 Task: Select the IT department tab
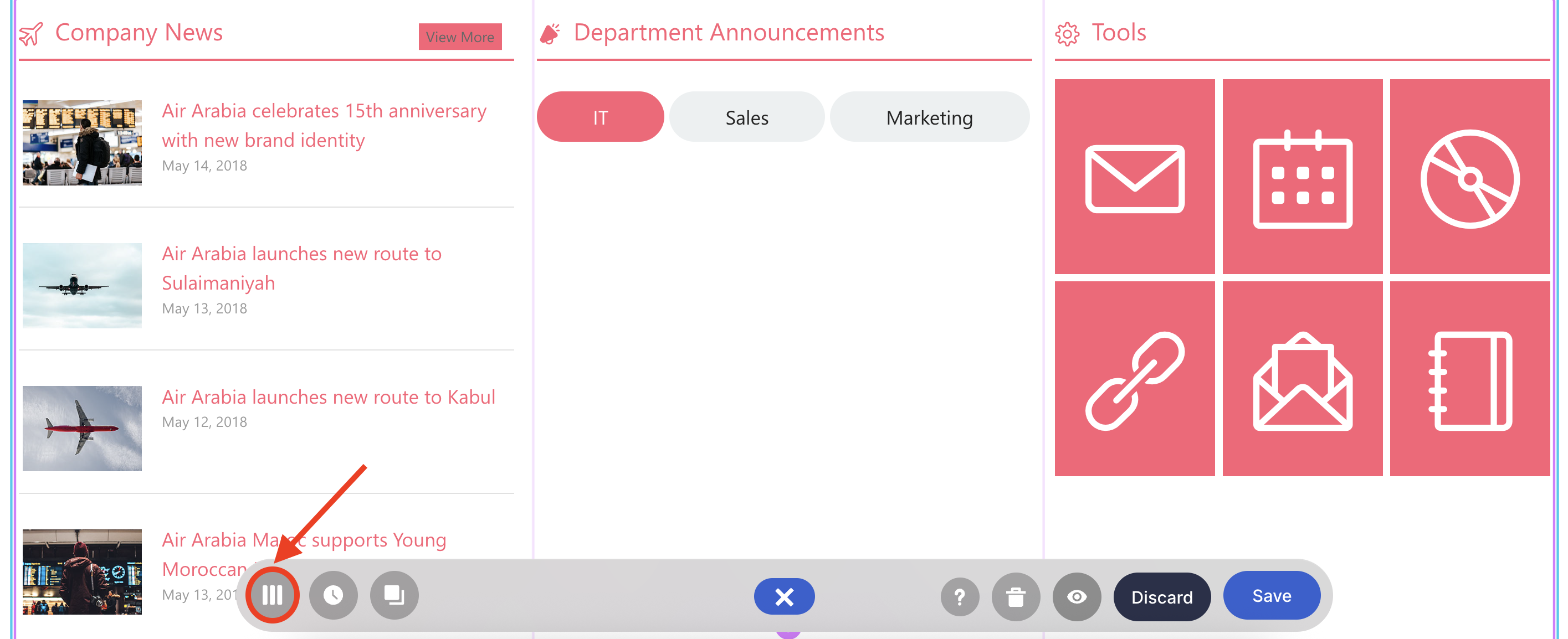pyautogui.click(x=599, y=117)
